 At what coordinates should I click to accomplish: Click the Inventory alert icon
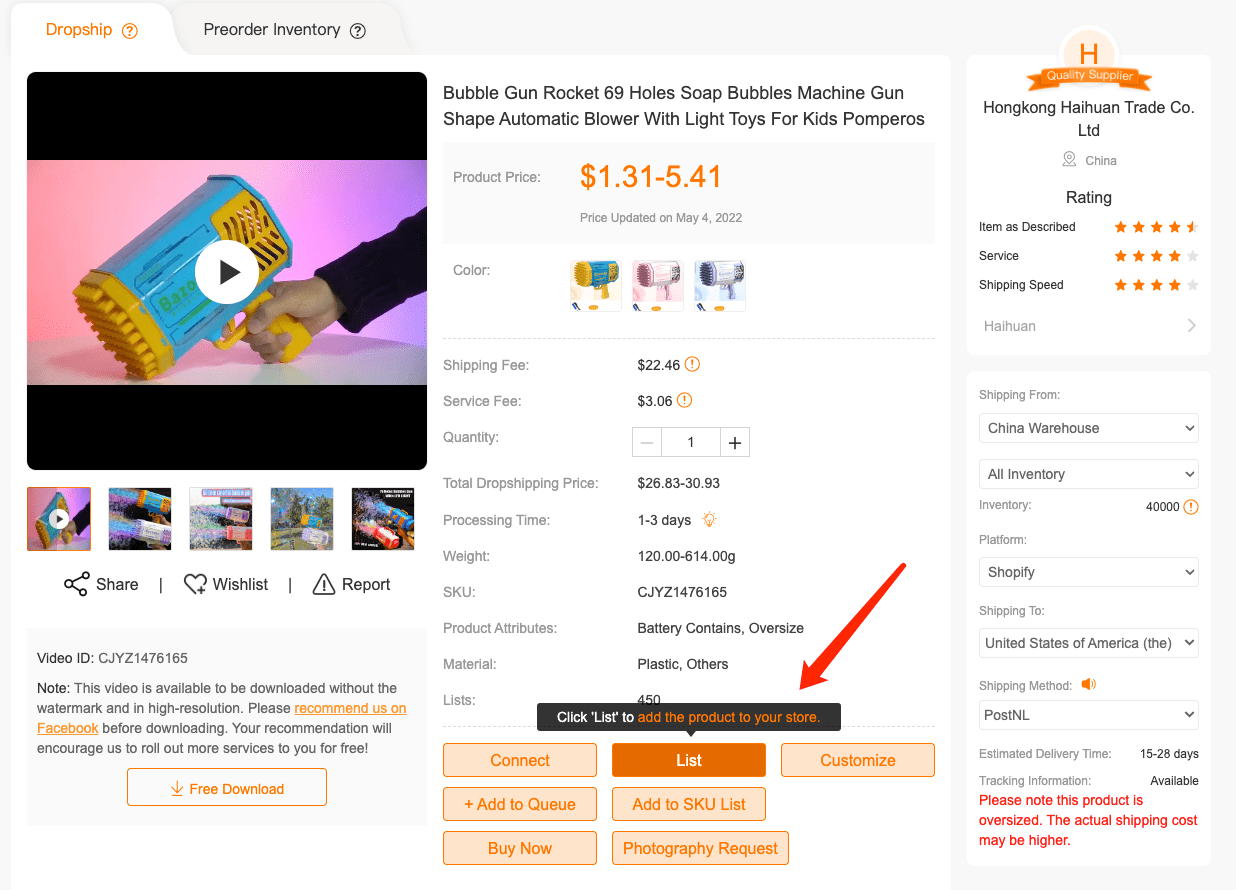1190,507
